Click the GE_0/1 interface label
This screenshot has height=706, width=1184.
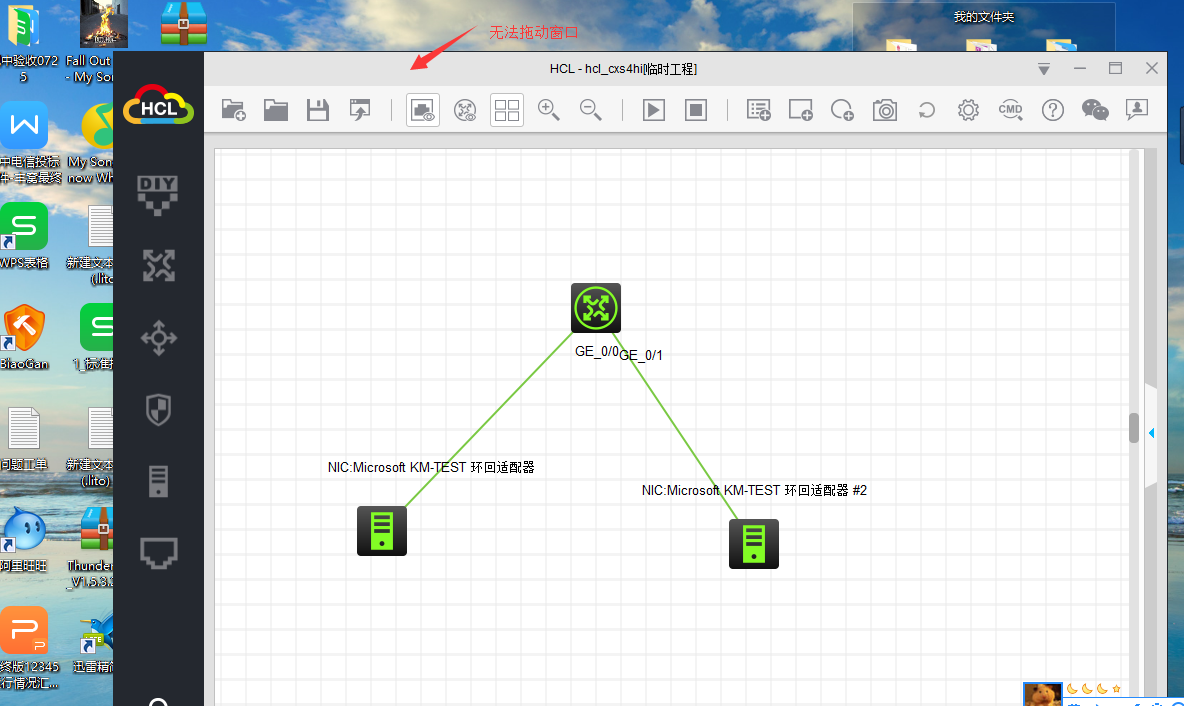coord(641,355)
